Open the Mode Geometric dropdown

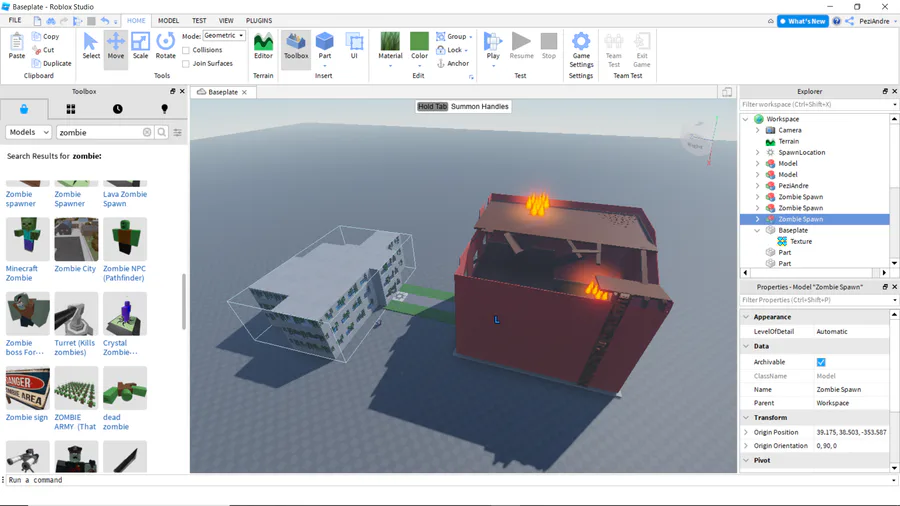tap(224, 36)
